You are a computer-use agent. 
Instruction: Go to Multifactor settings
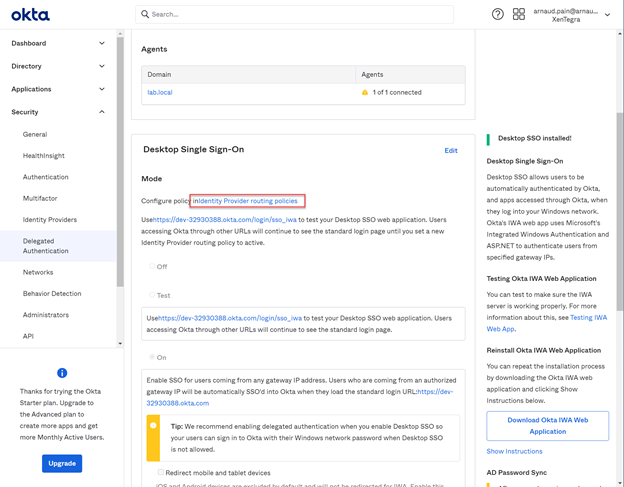click(x=40, y=198)
